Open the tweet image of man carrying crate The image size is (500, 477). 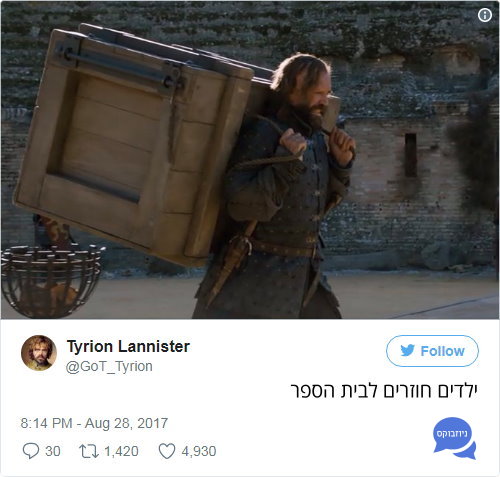tap(250, 160)
